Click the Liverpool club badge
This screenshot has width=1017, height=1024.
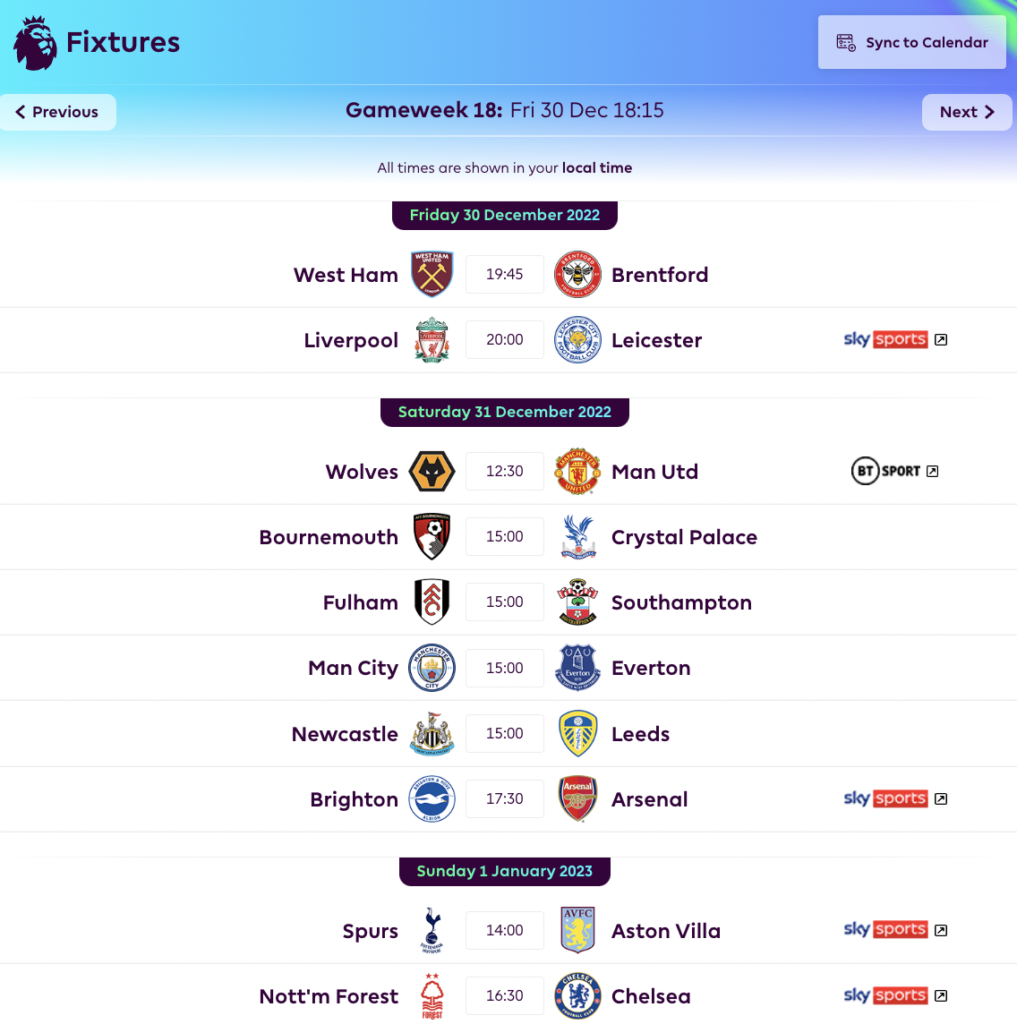(x=432, y=339)
